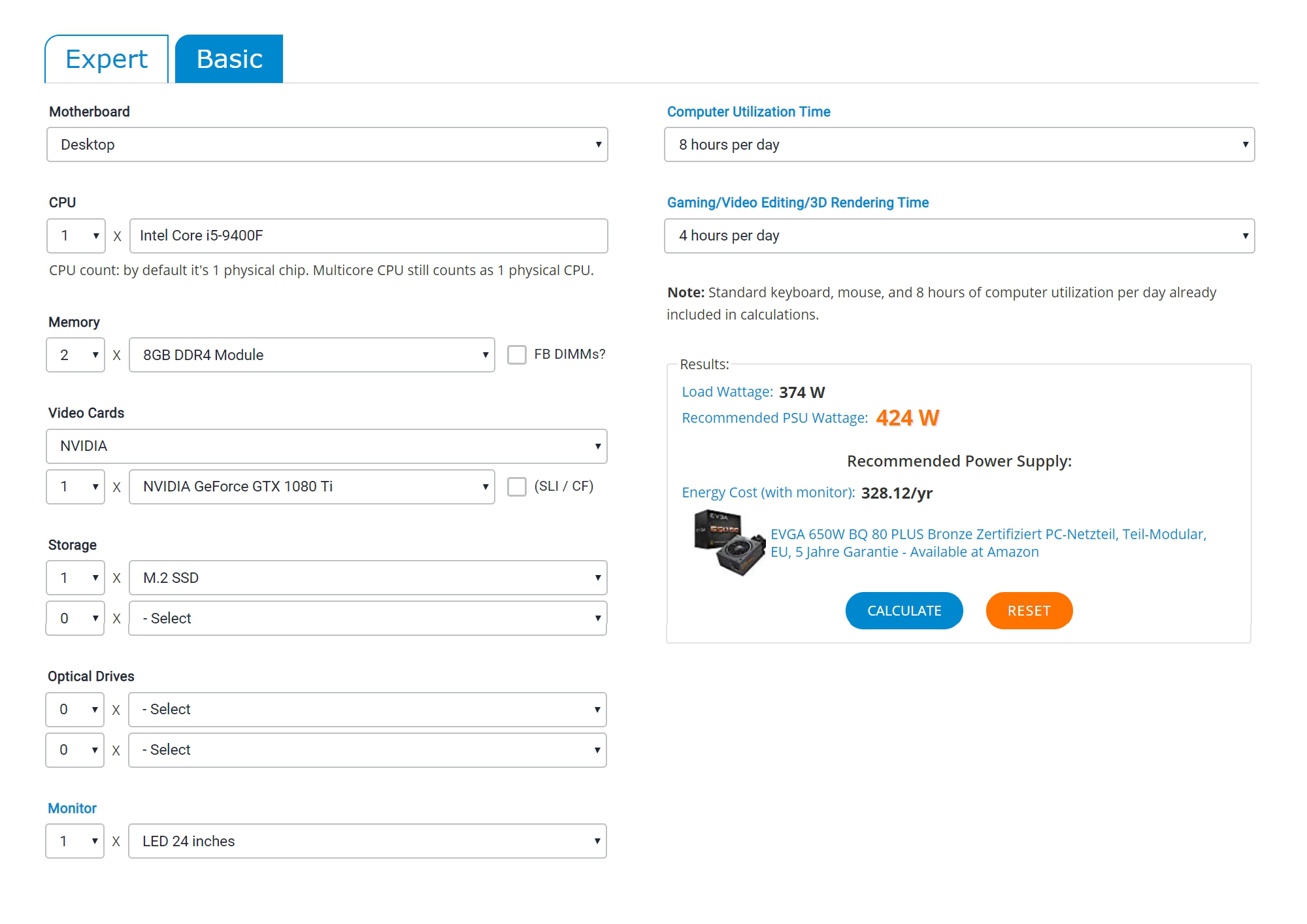Open the video card quantity dropdown
This screenshot has height=924, width=1307.
pyautogui.click(x=76, y=487)
